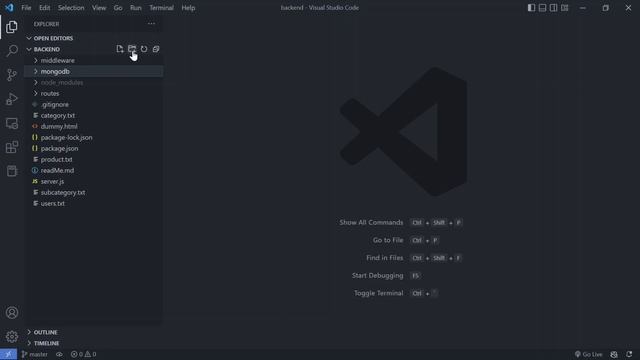Screen dimensions: 640x360
Task: Open the View menu
Action: (99, 8)
